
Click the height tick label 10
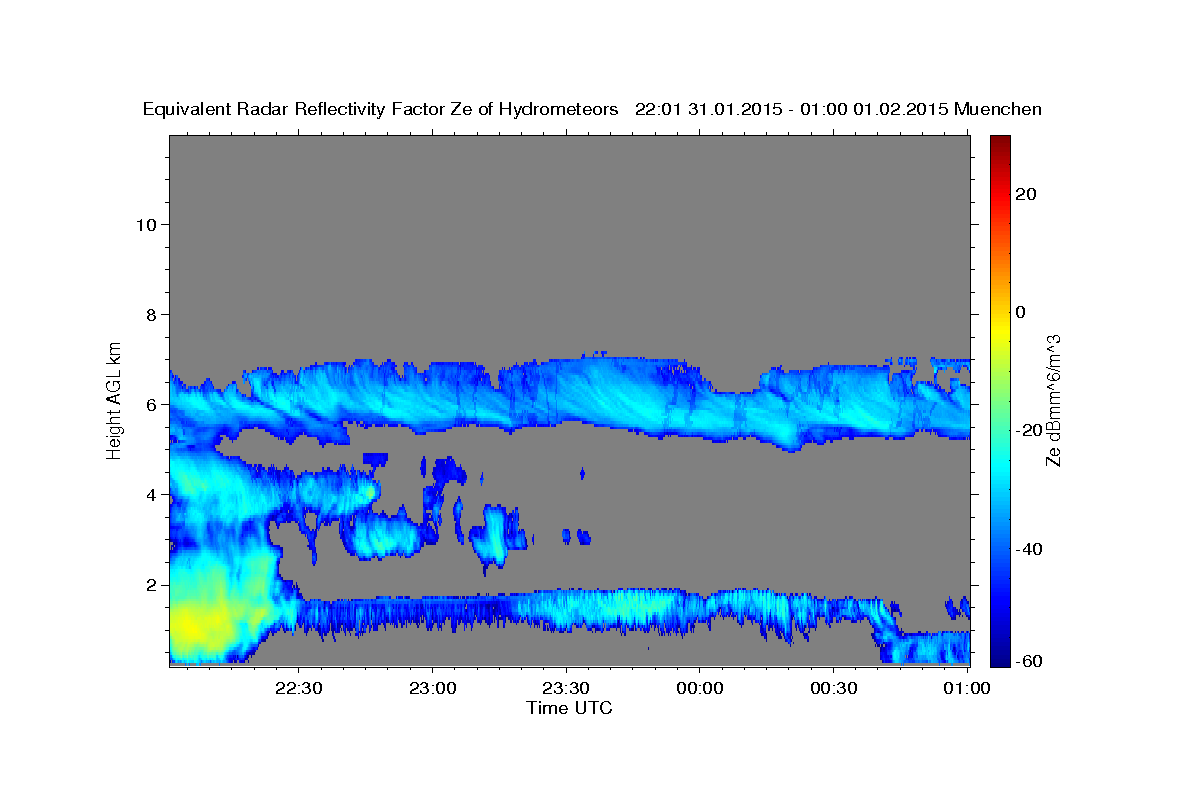point(145,224)
